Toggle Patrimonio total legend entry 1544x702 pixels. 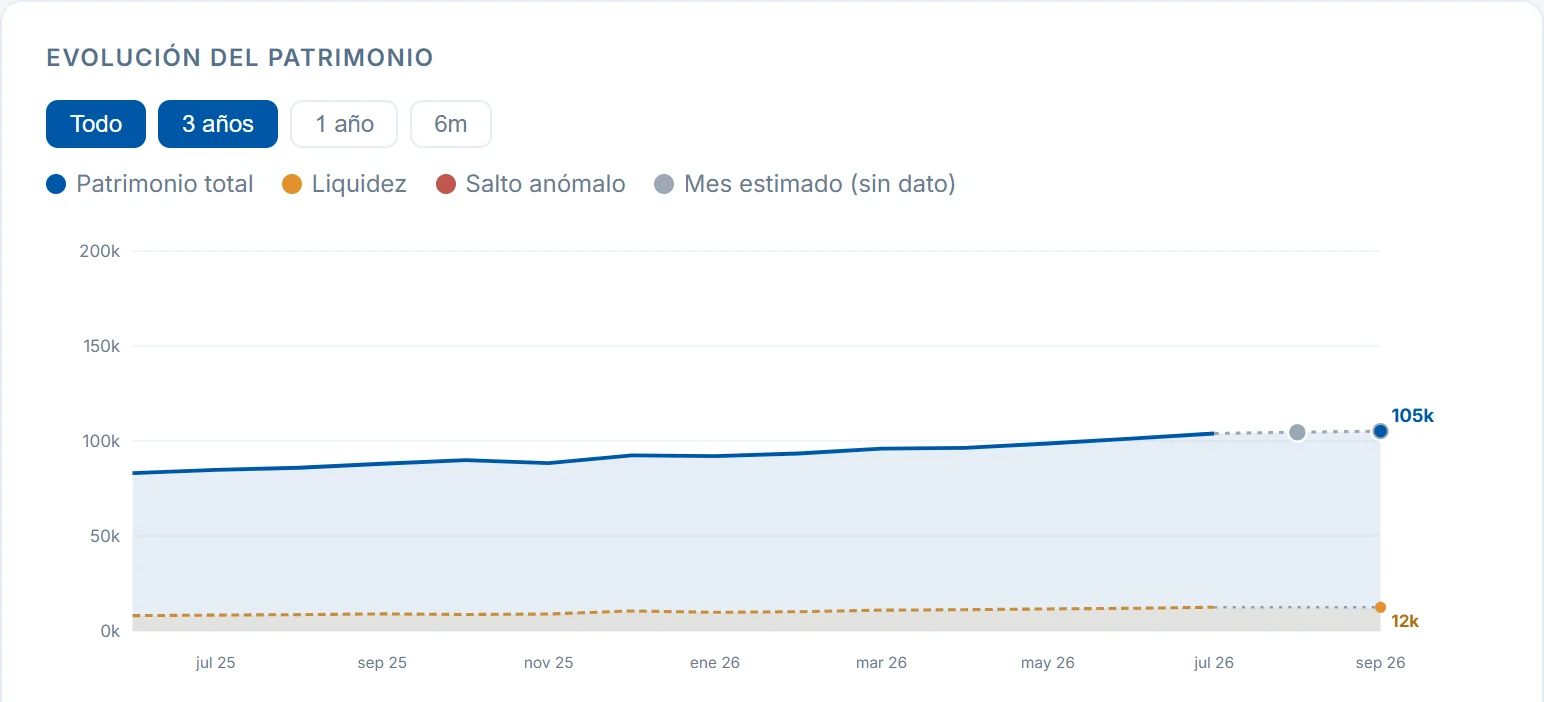pyautogui.click(x=150, y=184)
